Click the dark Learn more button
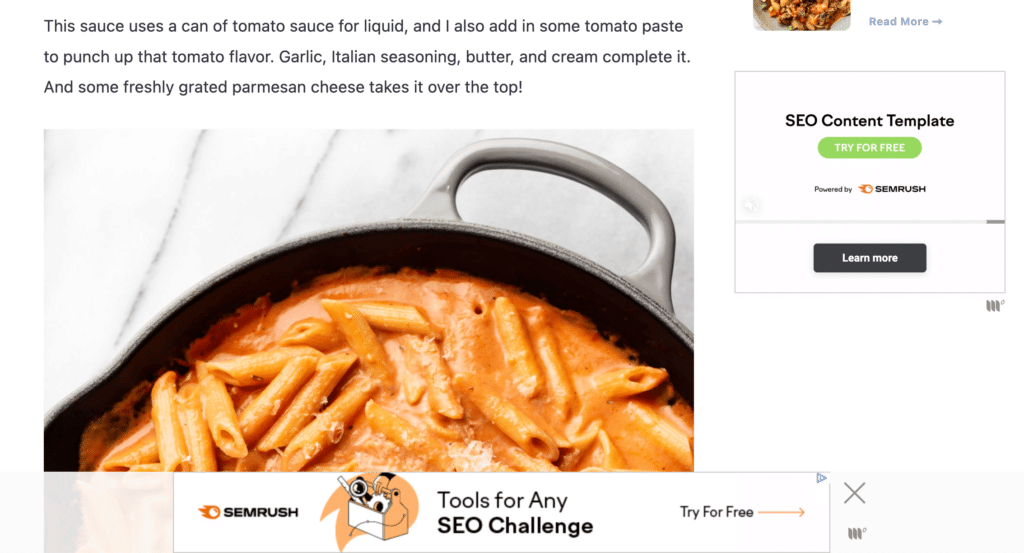 pyautogui.click(x=869, y=258)
